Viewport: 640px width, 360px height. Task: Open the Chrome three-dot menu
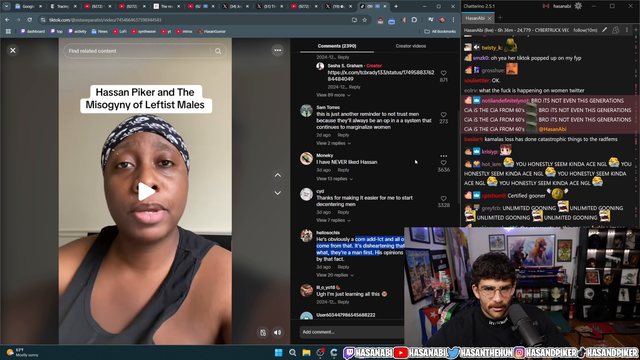(x=453, y=20)
